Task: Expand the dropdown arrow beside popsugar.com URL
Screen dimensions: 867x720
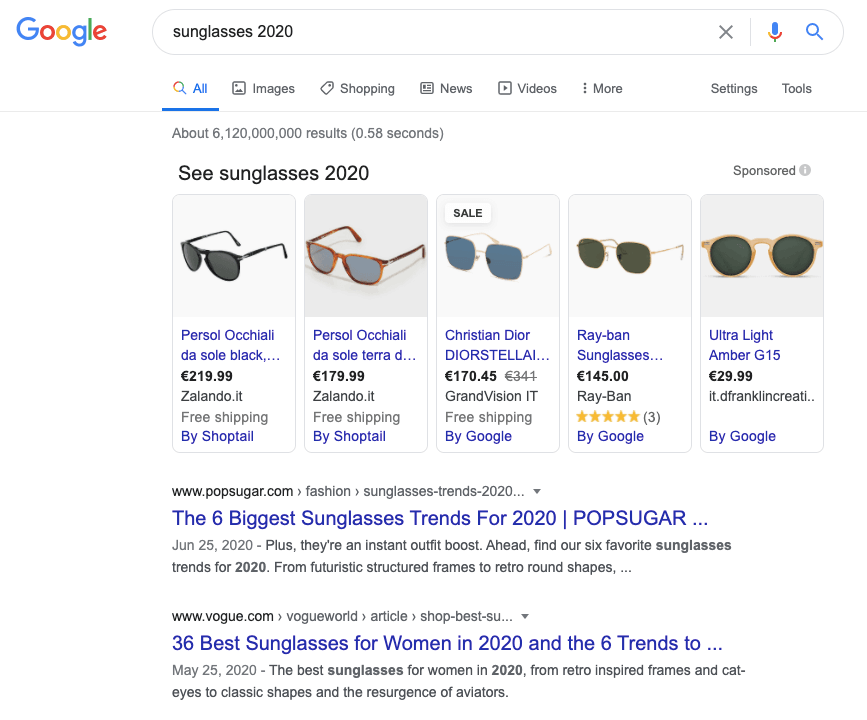Action: click(x=536, y=491)
